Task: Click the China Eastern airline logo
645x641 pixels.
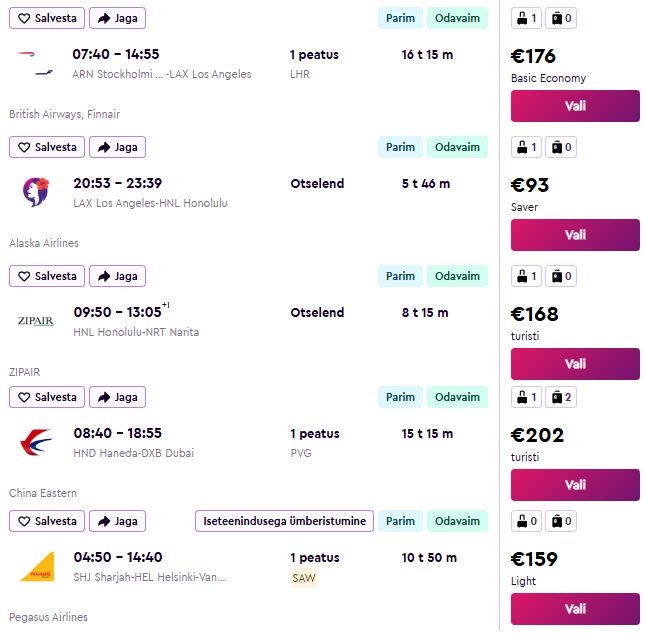Action: pos(36,442)
